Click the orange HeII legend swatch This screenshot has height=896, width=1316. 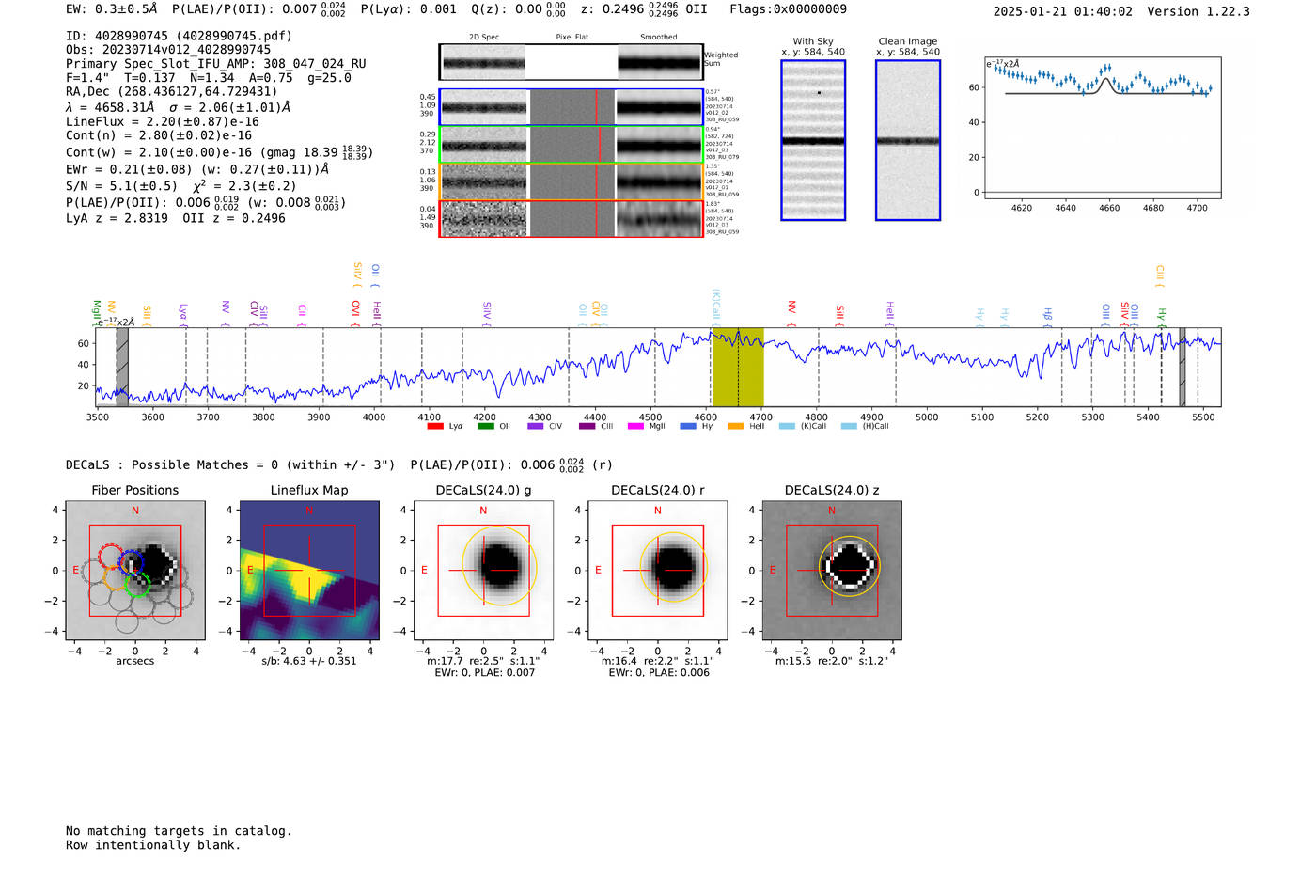point(735,426)
